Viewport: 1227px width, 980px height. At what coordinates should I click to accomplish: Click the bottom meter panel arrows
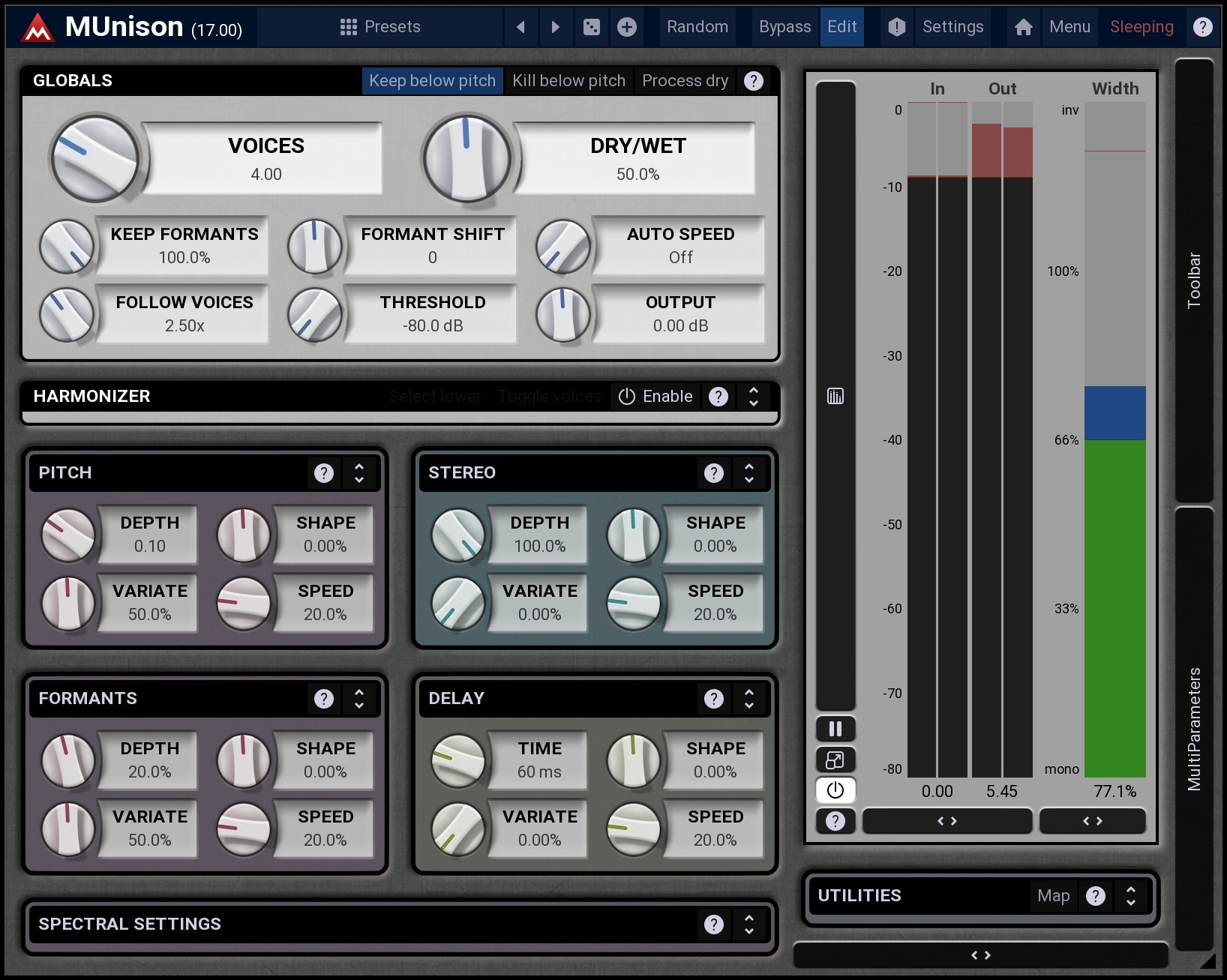click(x=981, y=955)
